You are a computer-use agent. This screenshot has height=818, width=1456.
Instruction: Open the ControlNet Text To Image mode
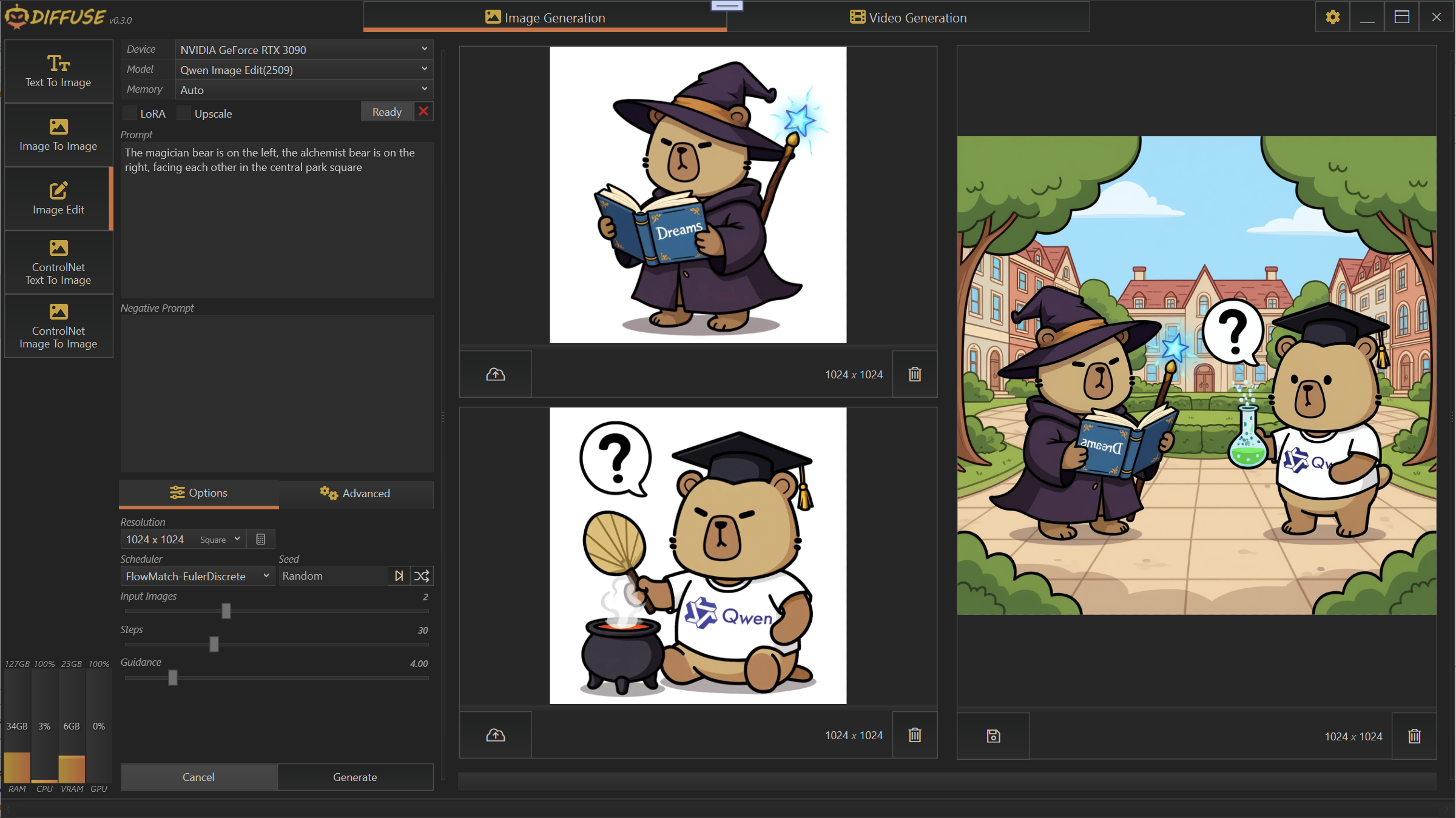(x=58, y=263)
